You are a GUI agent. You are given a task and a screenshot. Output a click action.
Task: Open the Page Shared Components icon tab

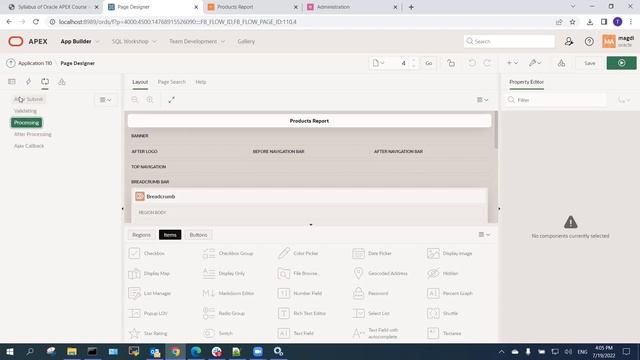(x=62, y=82)
